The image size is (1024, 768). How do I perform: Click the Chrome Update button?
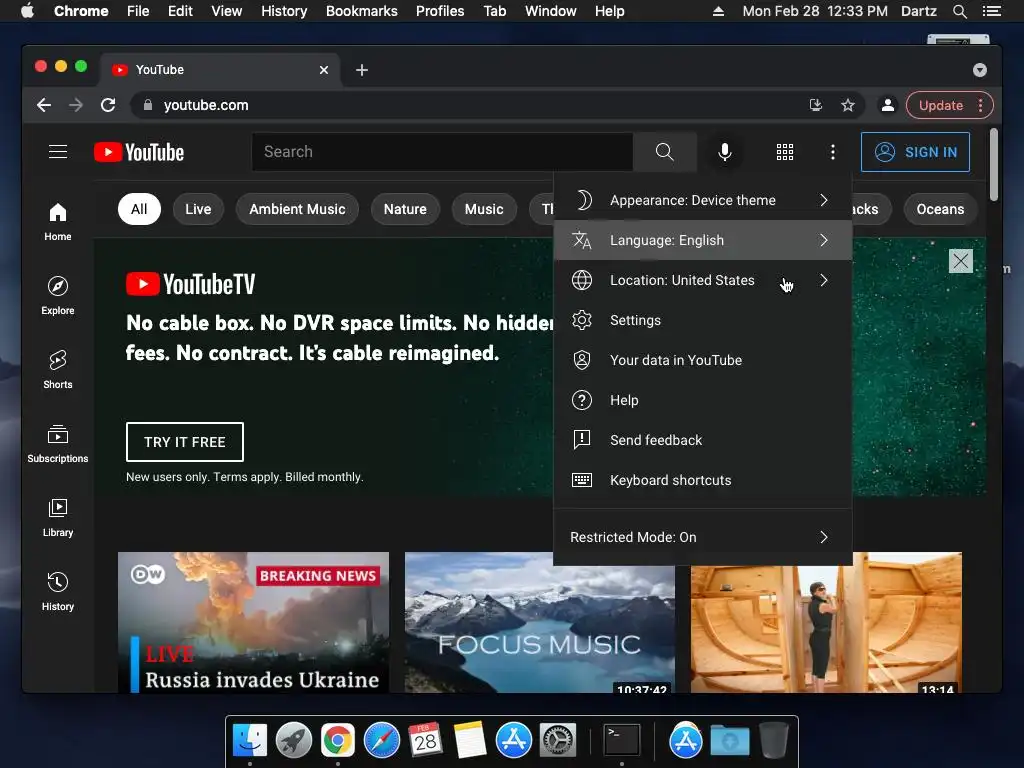point(940,105)
